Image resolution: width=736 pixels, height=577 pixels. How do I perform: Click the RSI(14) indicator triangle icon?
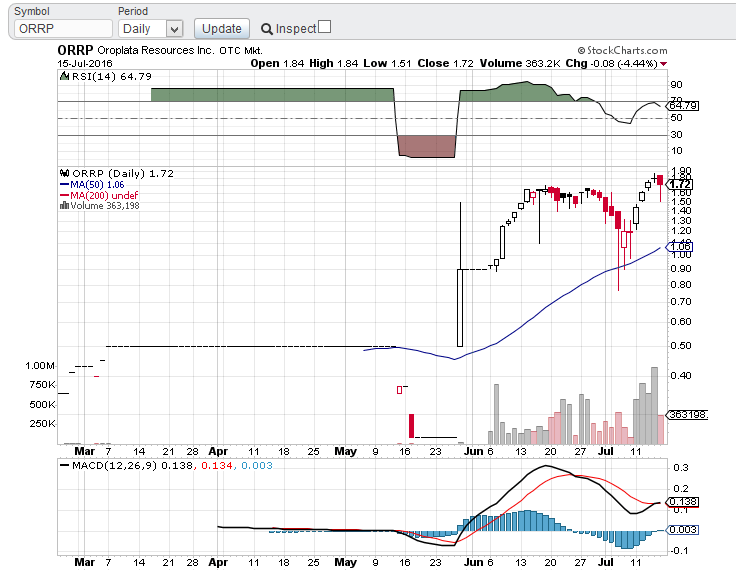tap(65, 76)
